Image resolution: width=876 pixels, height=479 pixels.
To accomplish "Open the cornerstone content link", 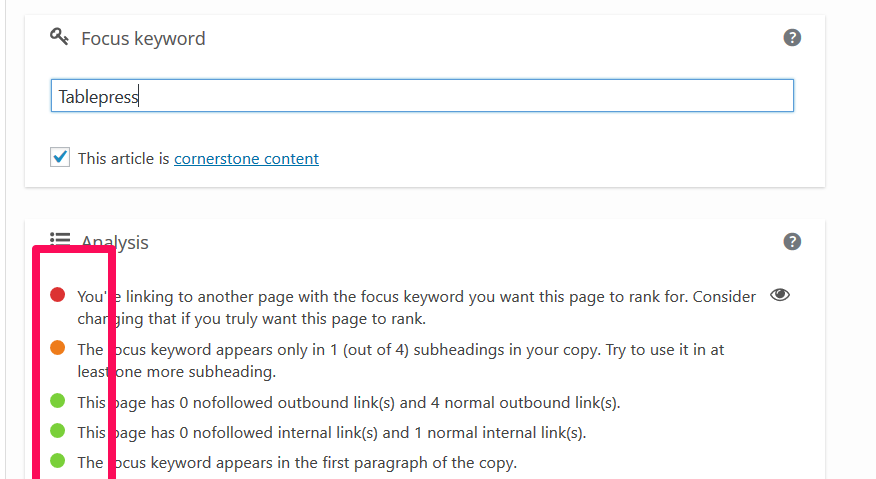I will coord(246,159).
